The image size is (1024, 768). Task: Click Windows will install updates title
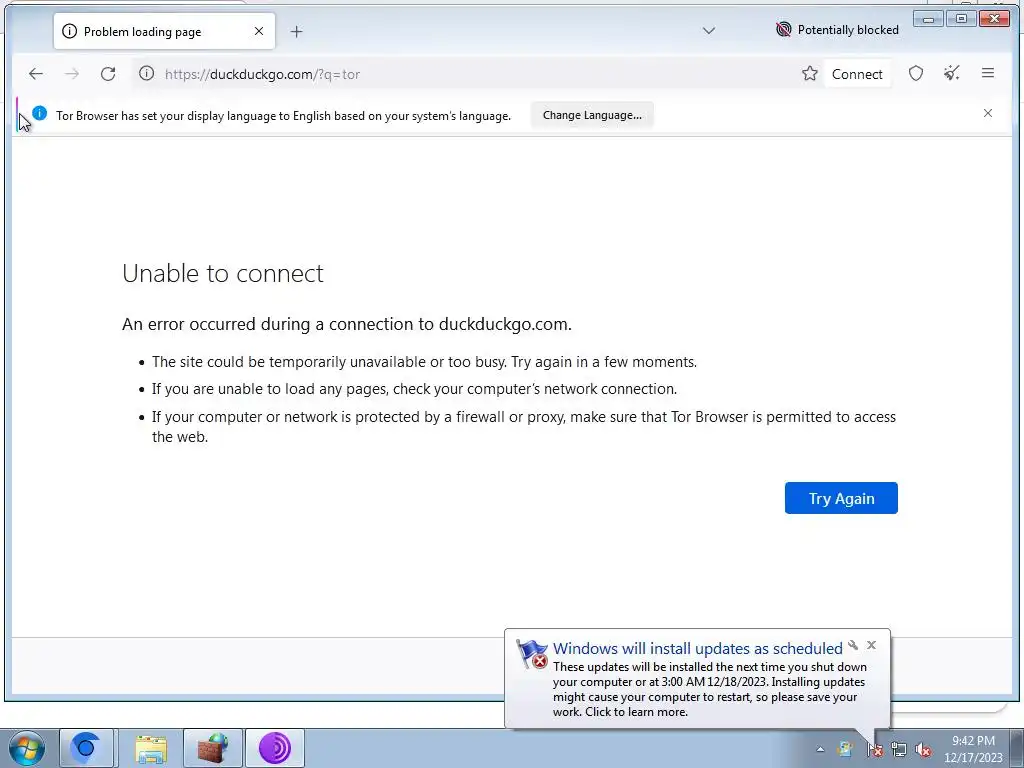coord(697,648)
